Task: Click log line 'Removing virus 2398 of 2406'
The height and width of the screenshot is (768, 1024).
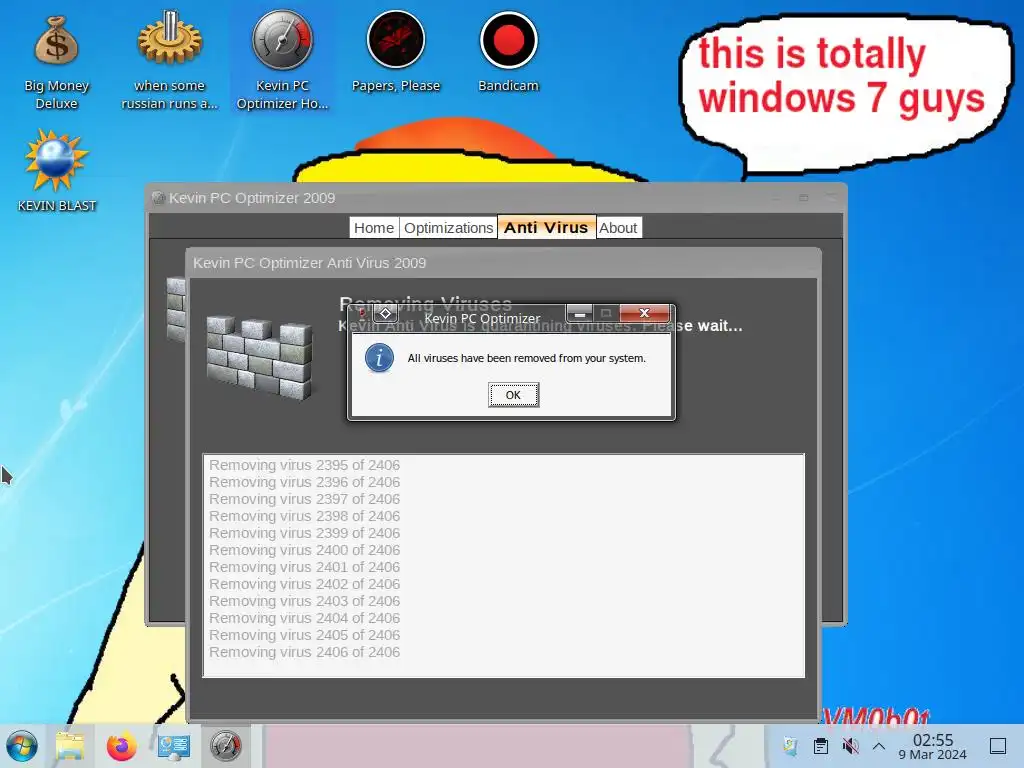Action: coord(304,516)
